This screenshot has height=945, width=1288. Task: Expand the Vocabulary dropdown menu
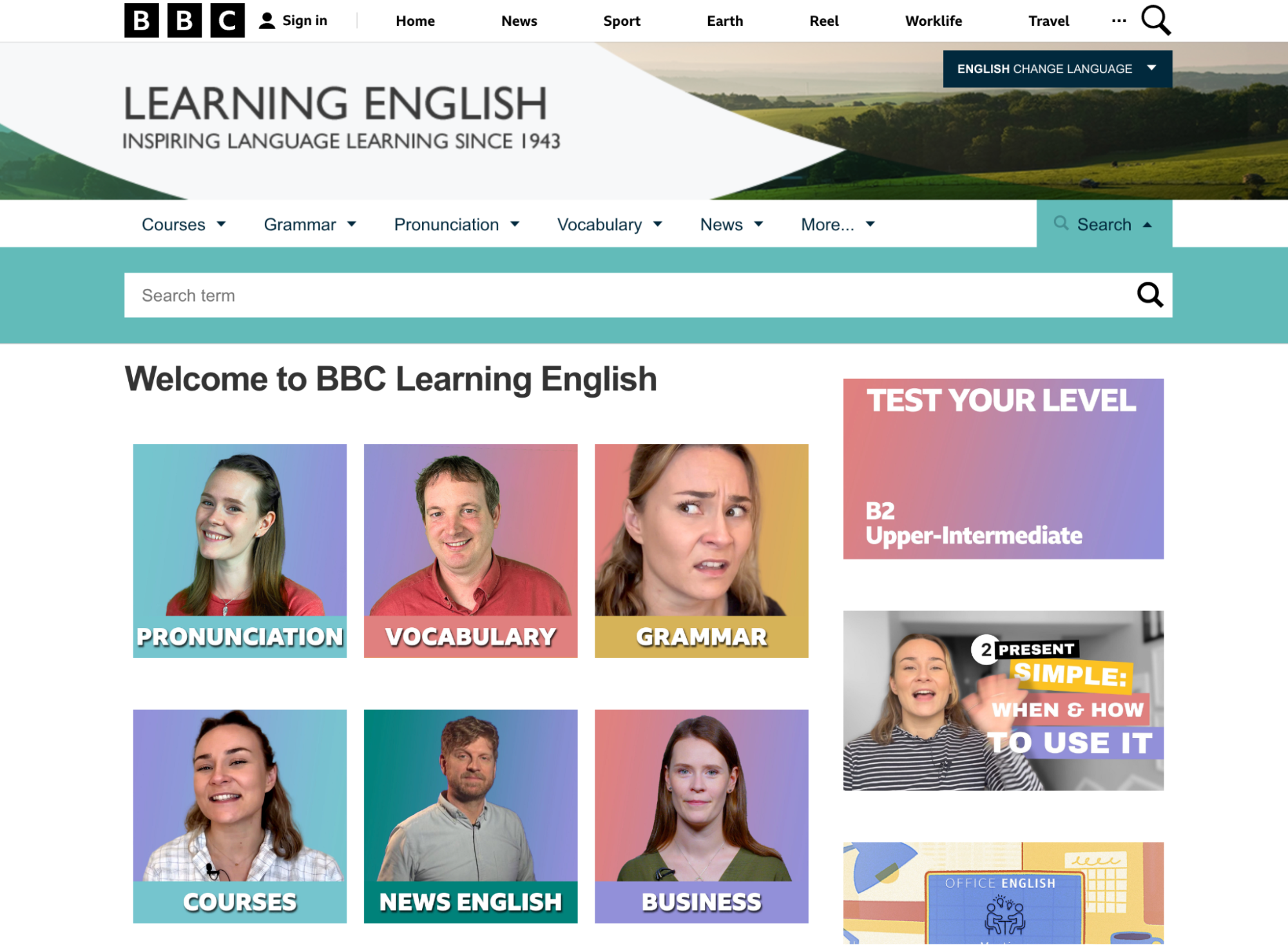[609, 224]
